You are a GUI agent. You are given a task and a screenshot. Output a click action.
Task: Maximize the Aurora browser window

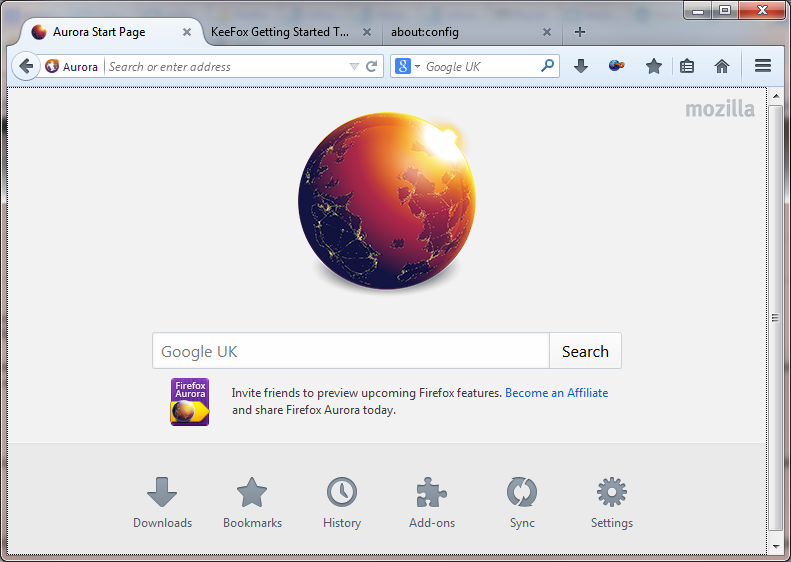(725, 10)
